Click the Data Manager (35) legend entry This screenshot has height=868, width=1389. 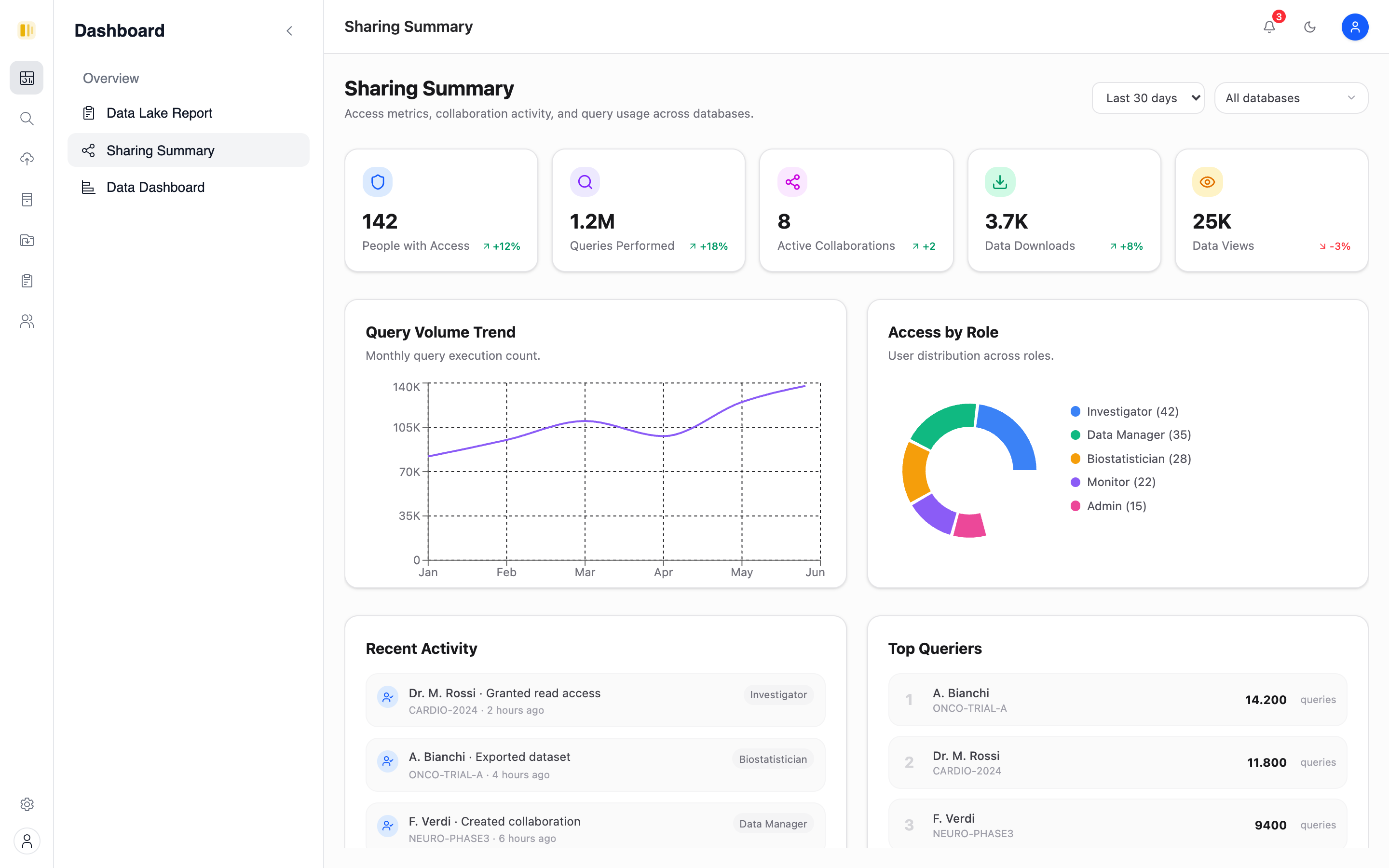pos(1130,435)
